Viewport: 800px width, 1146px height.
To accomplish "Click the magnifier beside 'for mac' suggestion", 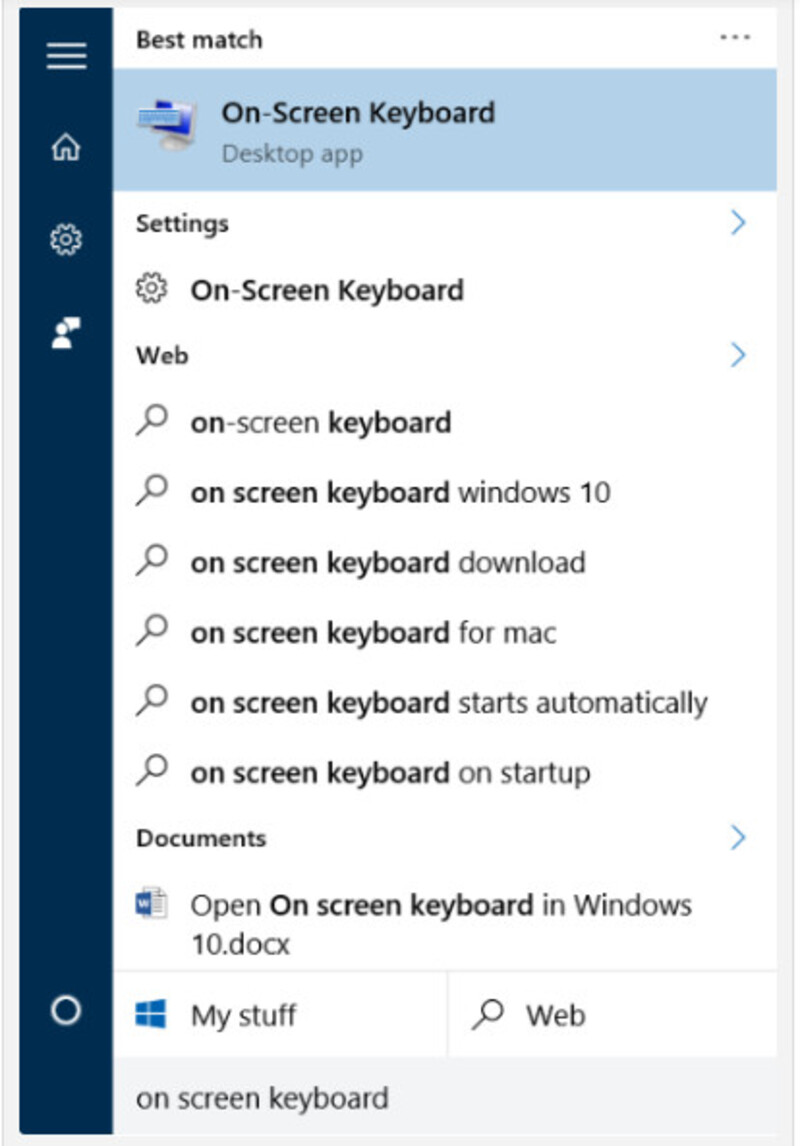I will point(152,631).
